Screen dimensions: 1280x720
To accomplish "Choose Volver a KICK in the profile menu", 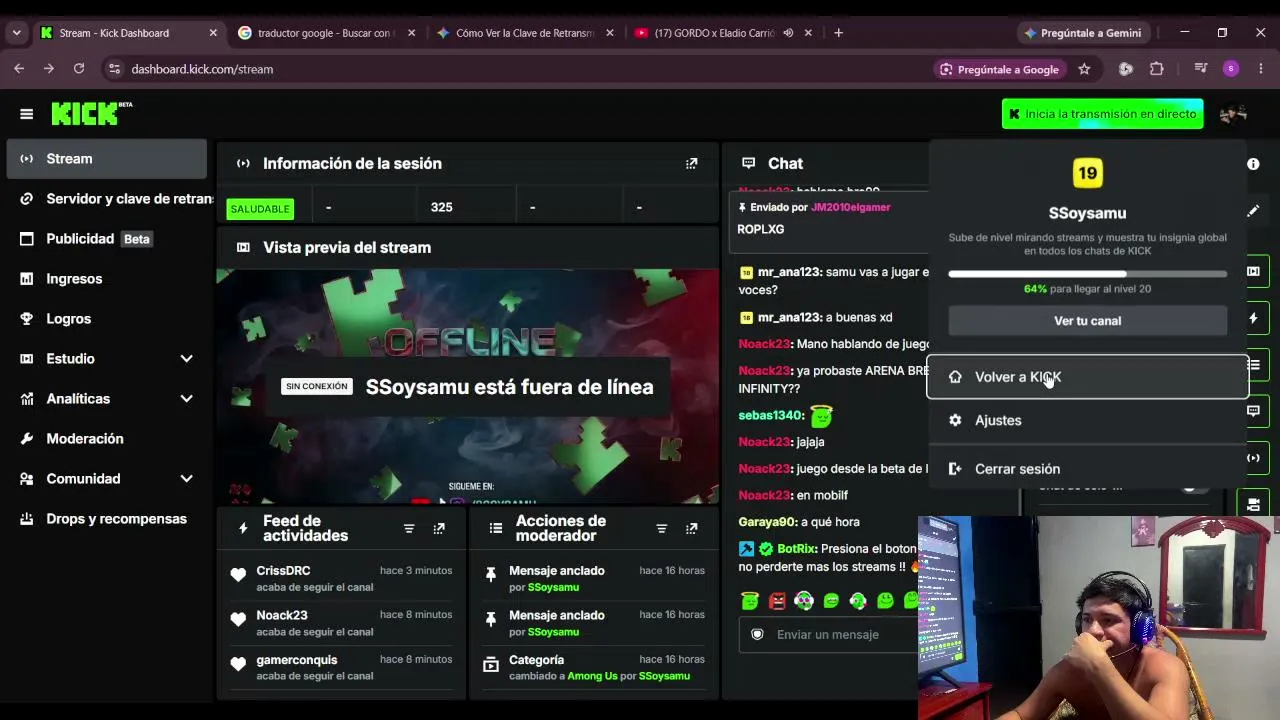I will [1088, 377].
